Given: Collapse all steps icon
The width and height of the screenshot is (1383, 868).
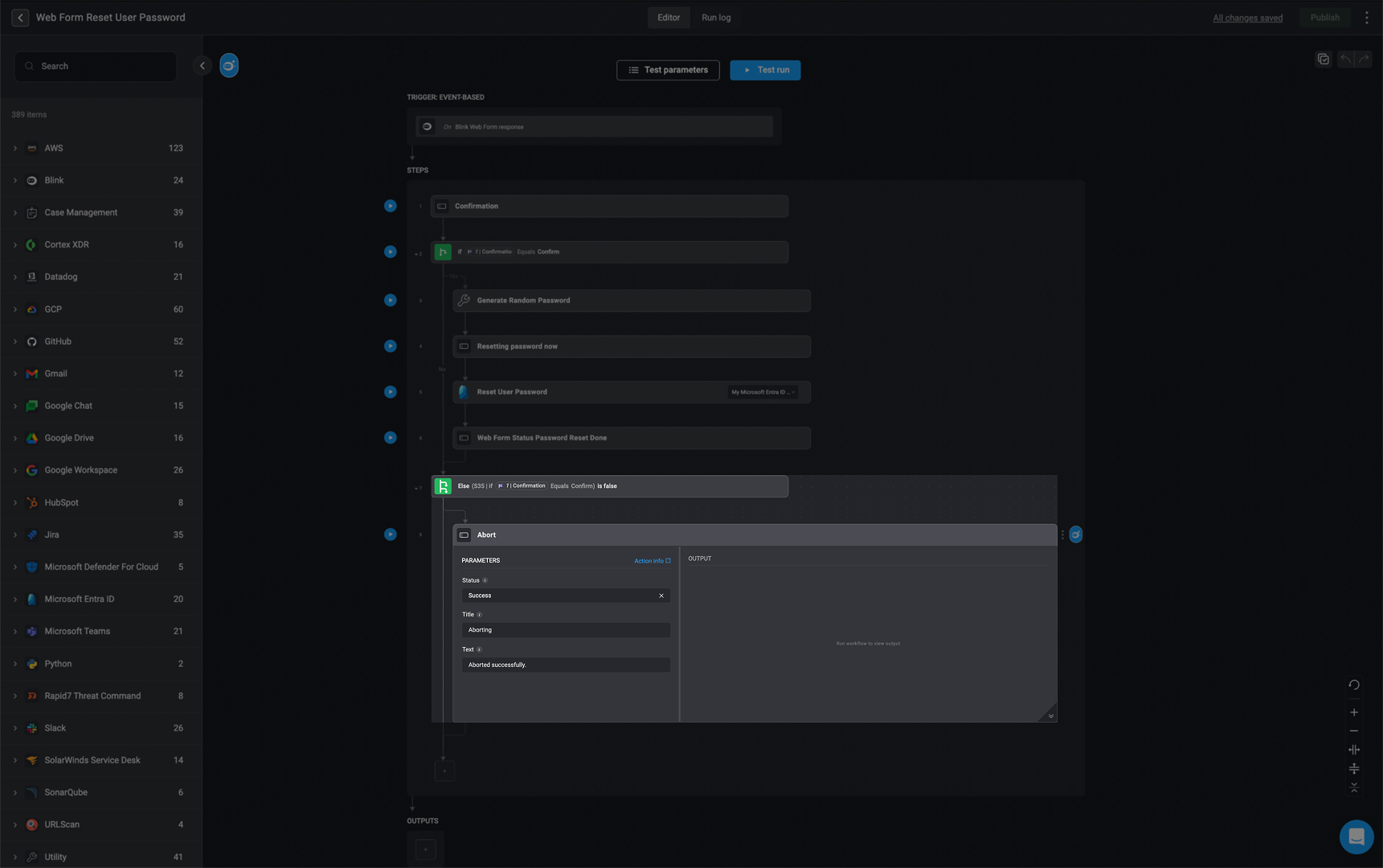Looking at the screenshot, I should coord(1354,788).
